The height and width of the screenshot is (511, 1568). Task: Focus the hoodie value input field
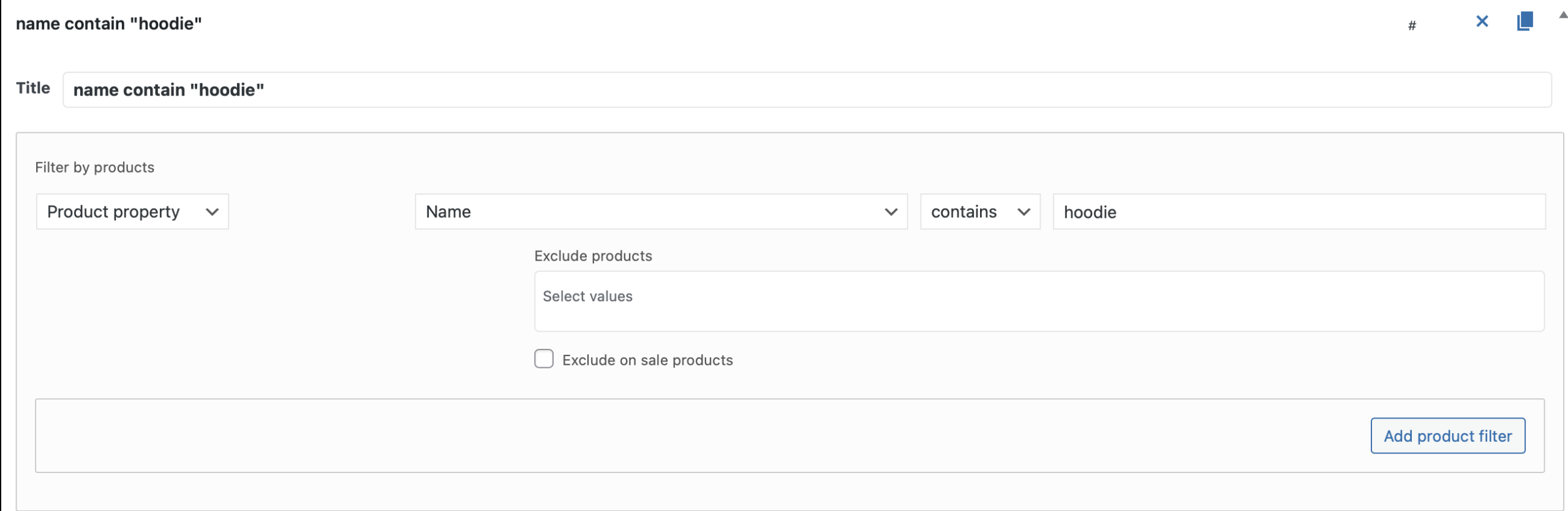(x=1298, y=212)
